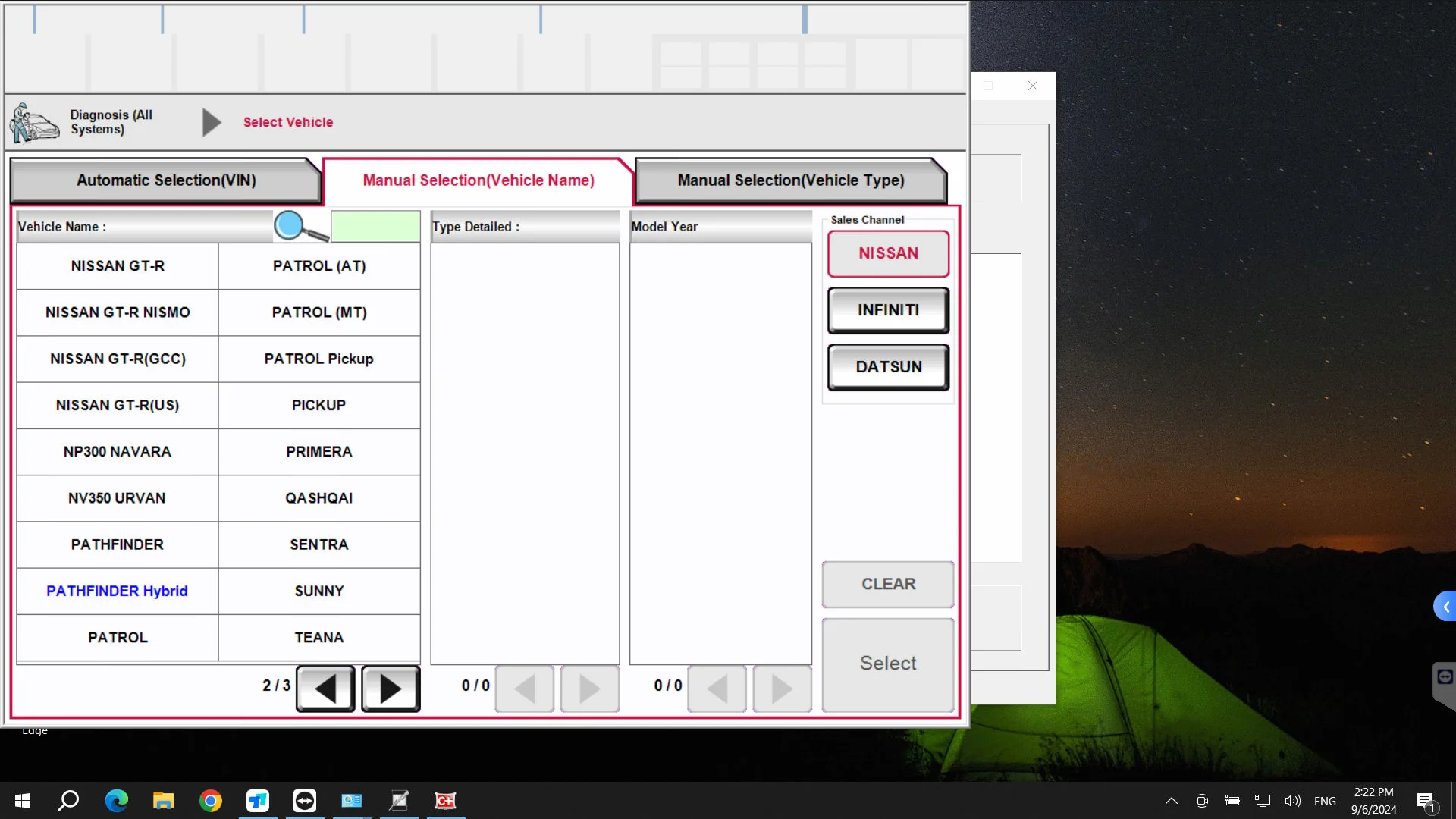
Task: Click the CLEAR button
Action: coord(888,584)
